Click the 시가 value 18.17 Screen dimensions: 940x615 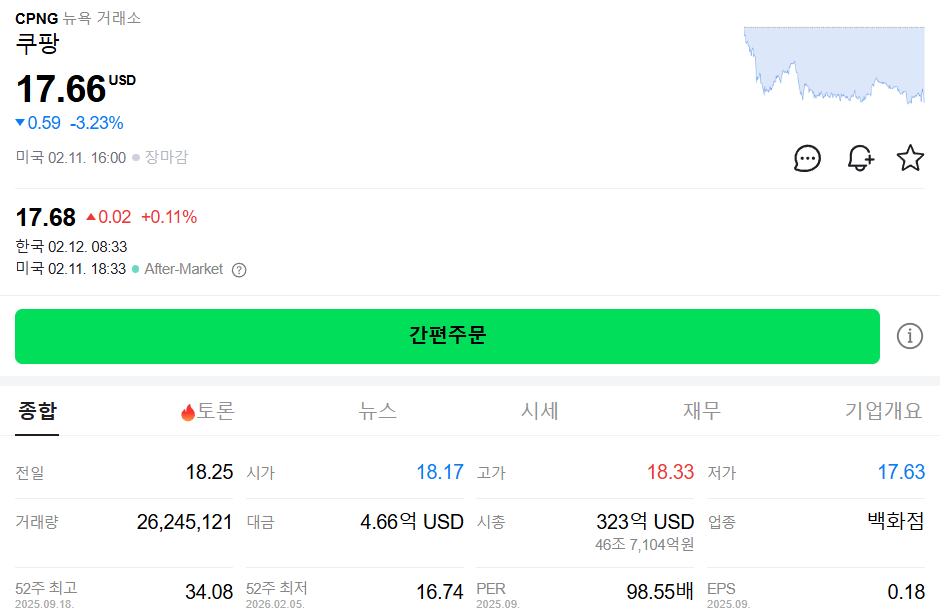440,472
